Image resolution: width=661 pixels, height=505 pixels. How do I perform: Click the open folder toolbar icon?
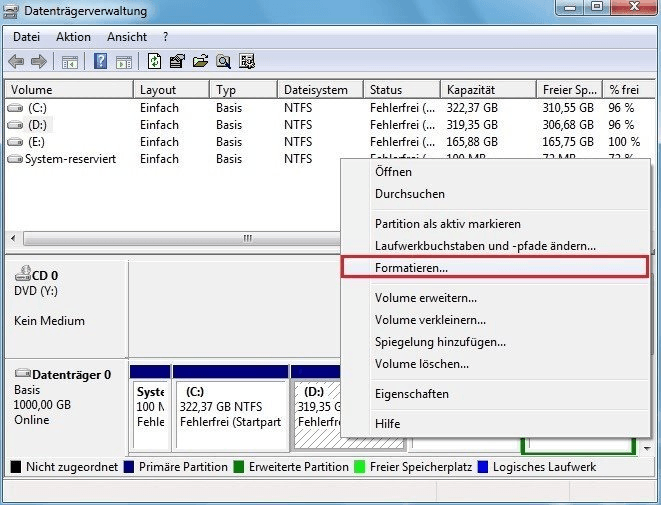200,62
